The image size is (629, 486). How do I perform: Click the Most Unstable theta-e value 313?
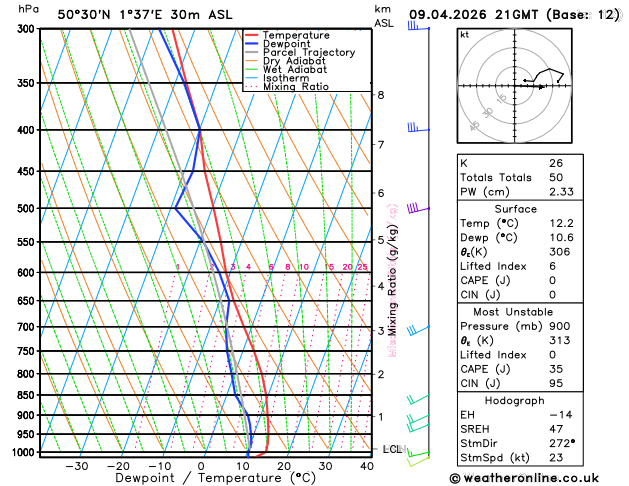[x=560, y=340]
